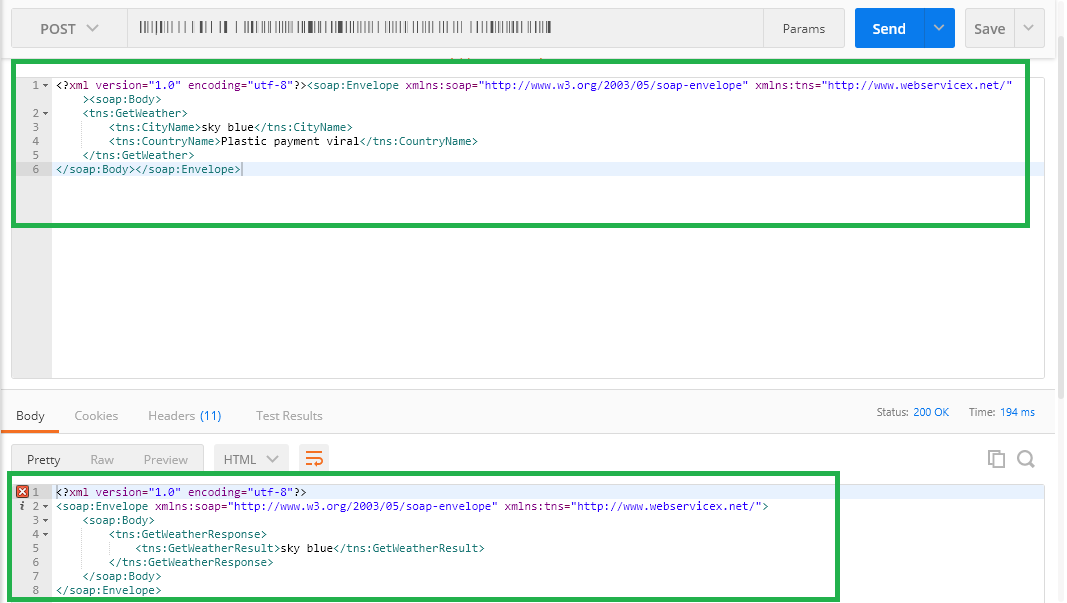
Task: Click the 194 ms time value
Action: click(x=1017, y=412)
